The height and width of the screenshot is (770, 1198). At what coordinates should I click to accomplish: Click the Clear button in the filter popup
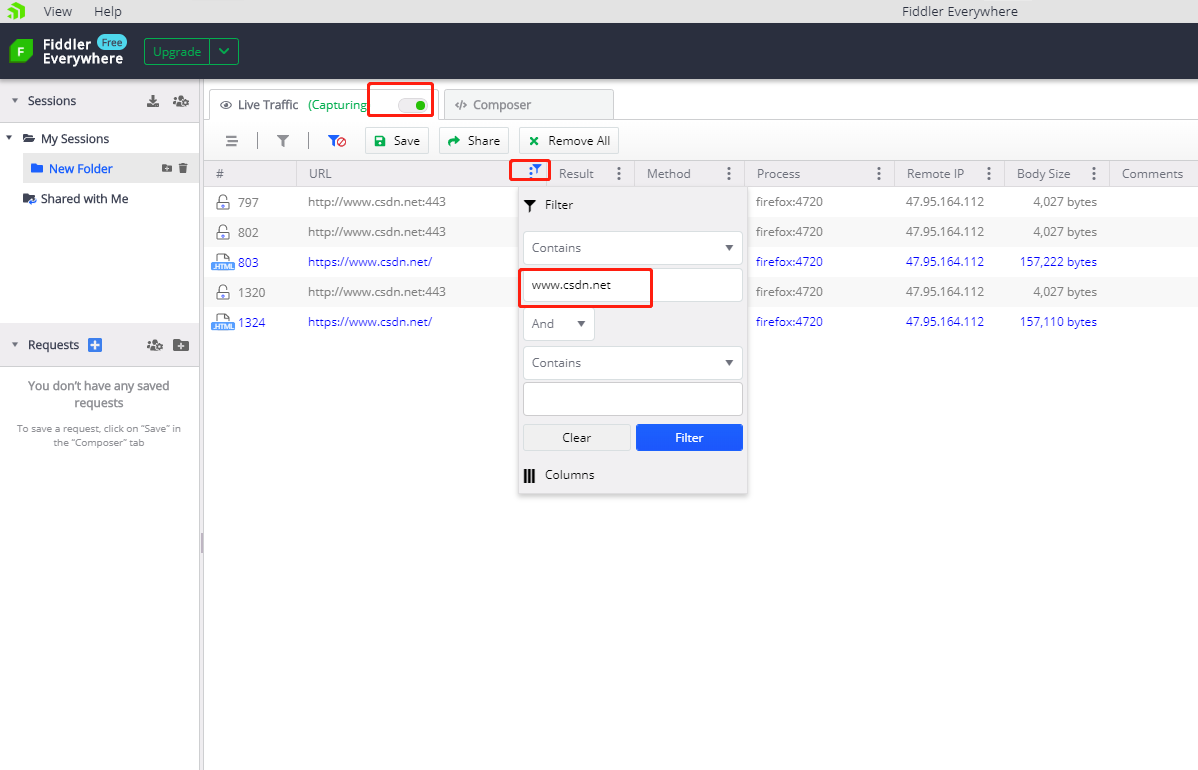pyautogui.click(x=577, y=438)
